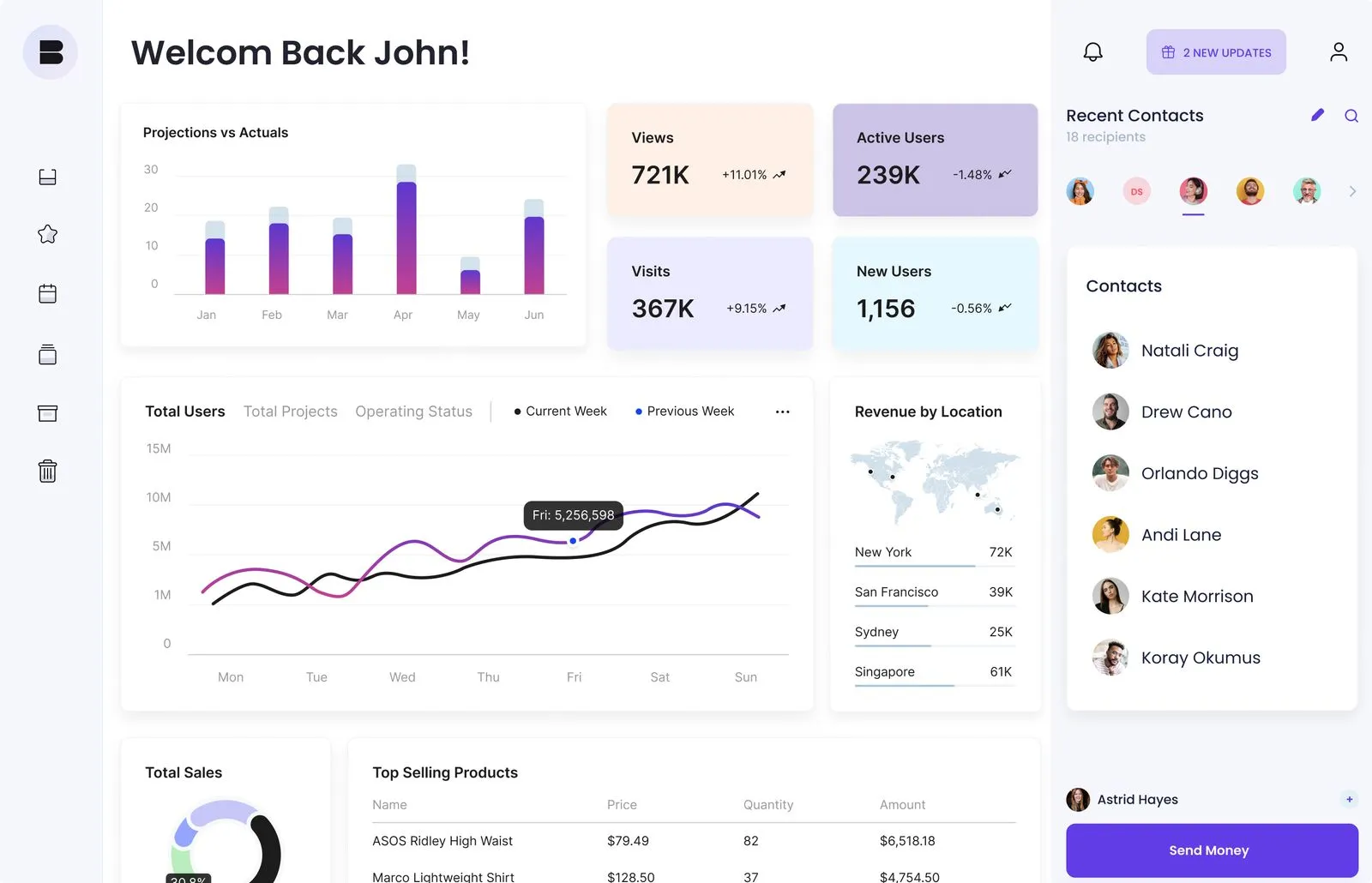Open the calendar icon in sidebar

47,293
